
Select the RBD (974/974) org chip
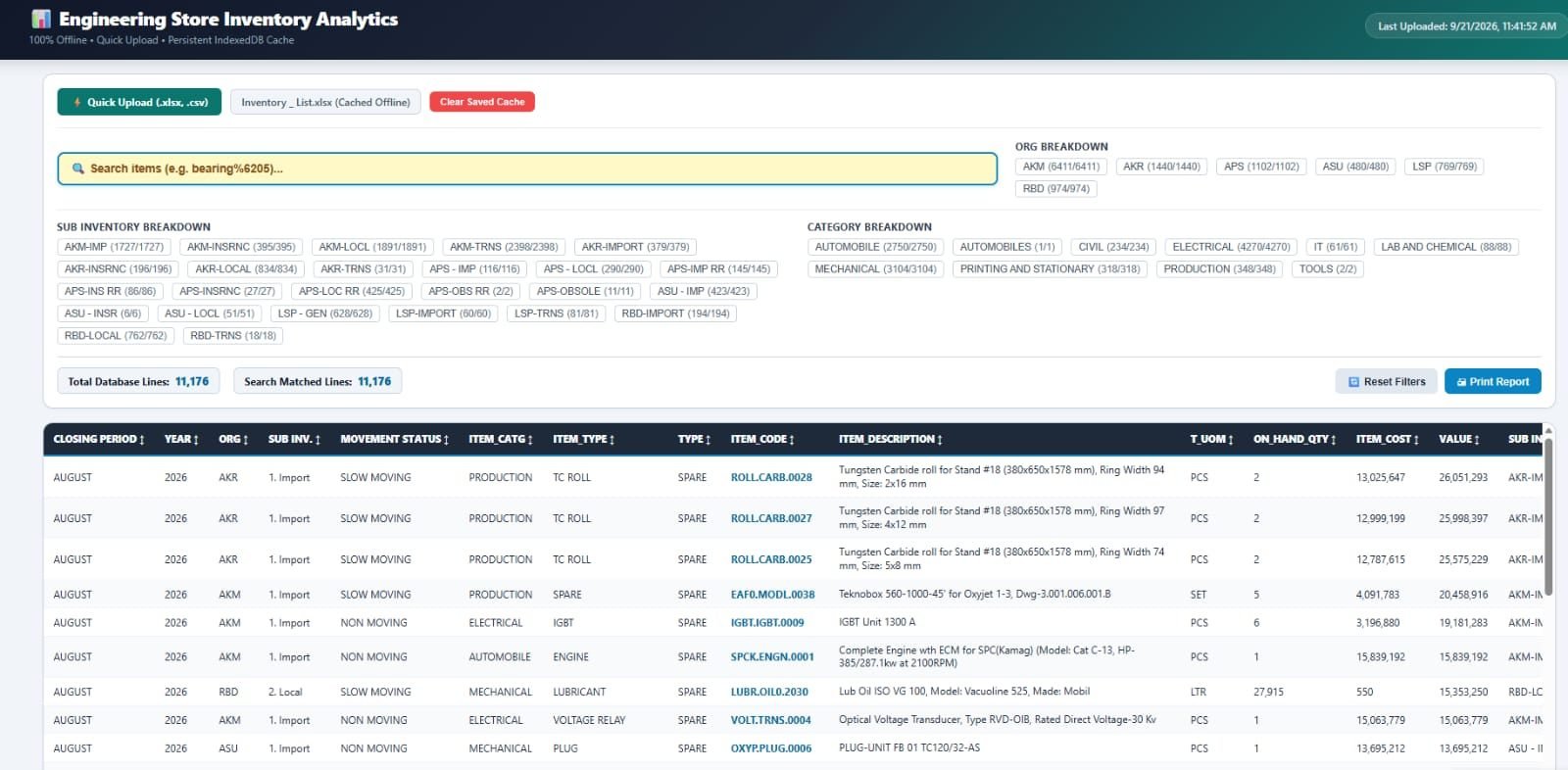pyautogui.click(x=1055, y=189)
